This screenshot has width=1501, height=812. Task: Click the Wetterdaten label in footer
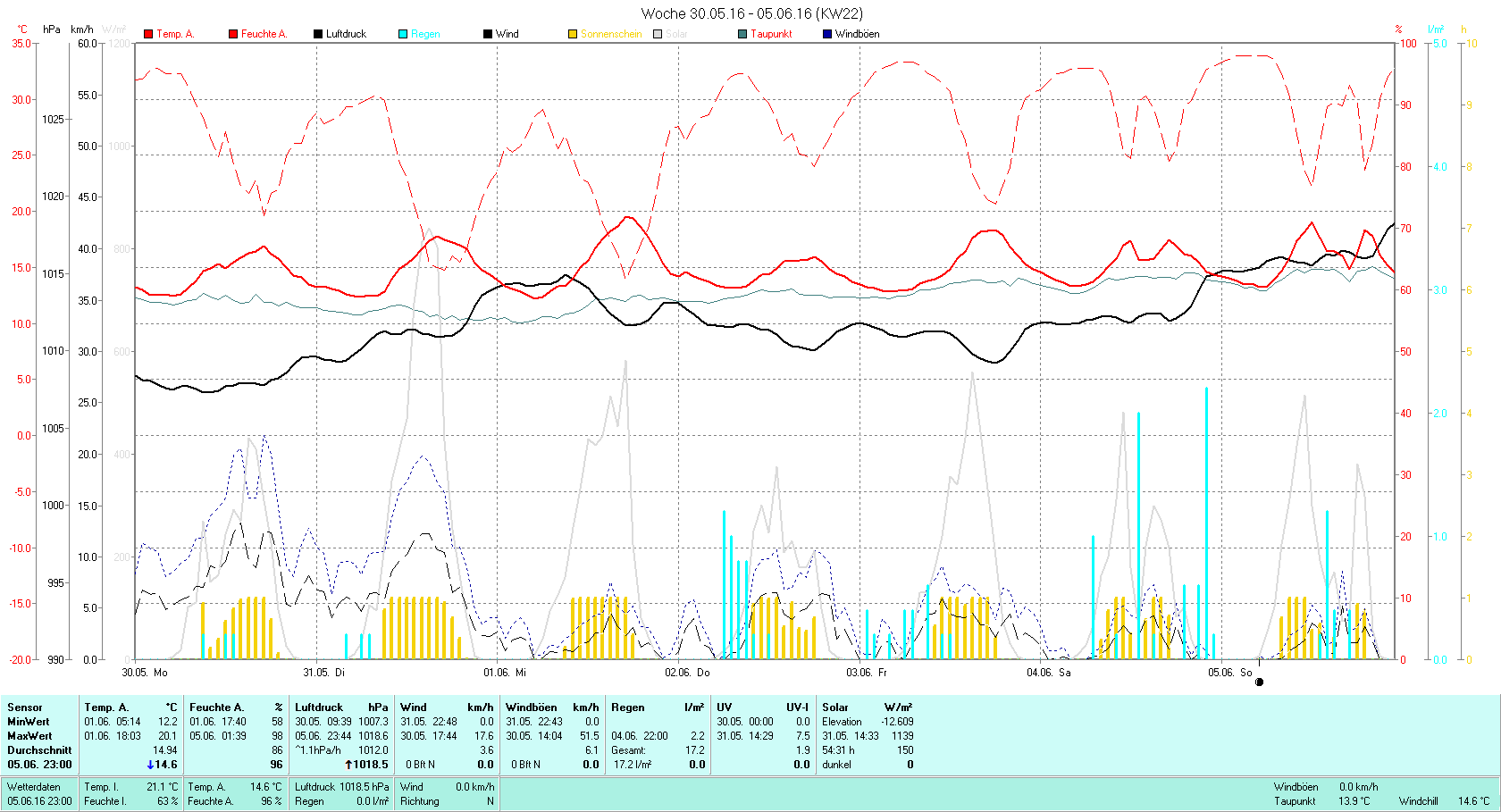34,786
